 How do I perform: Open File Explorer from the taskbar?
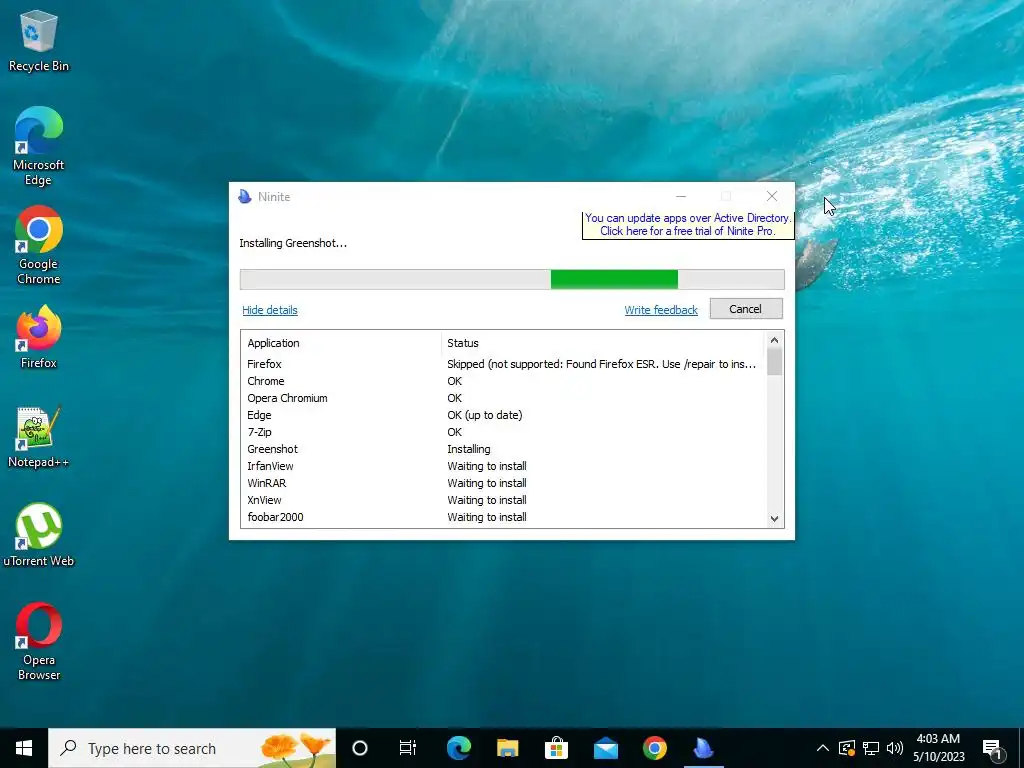pos(507,748)
